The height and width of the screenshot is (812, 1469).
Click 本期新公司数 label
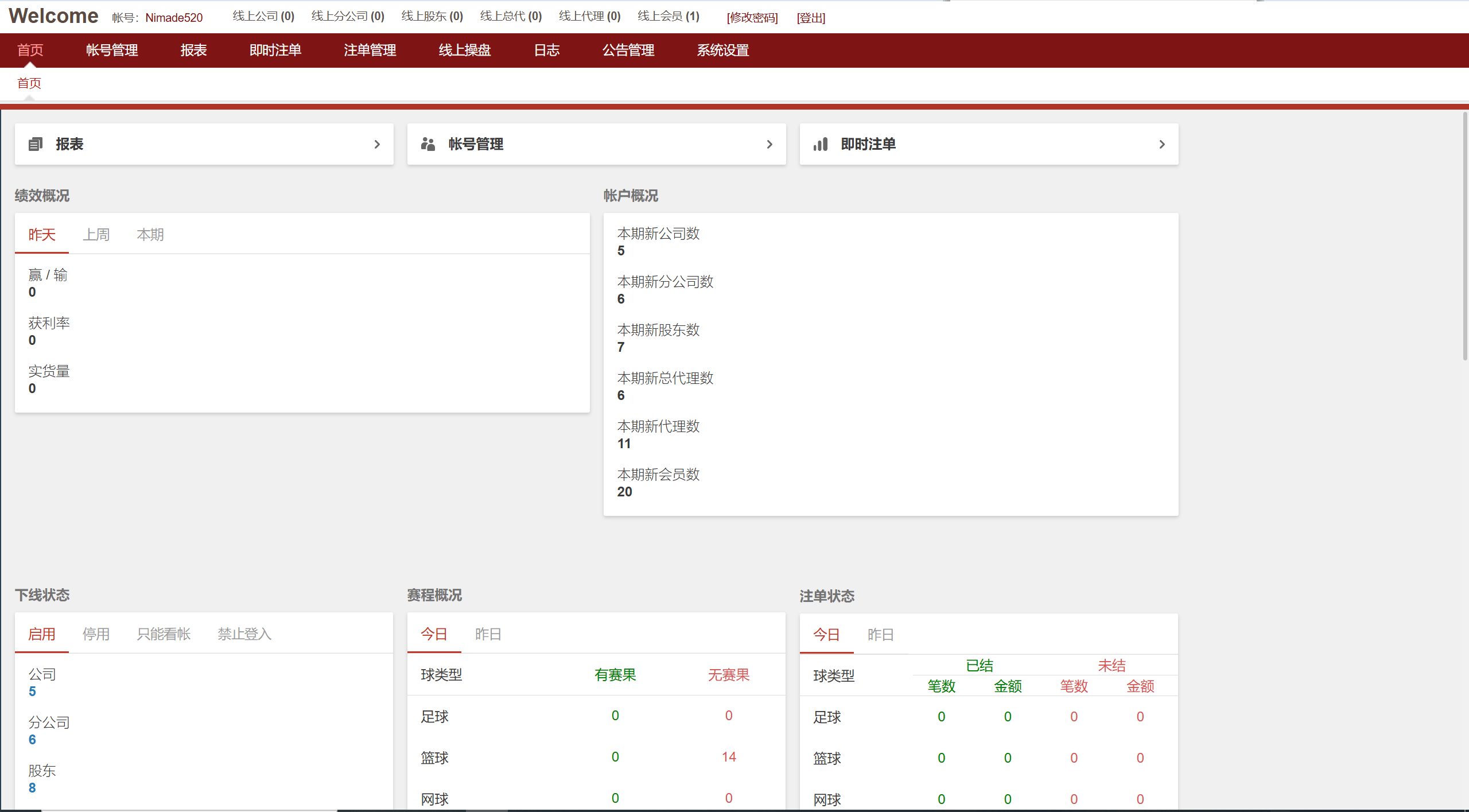point(658,234)
